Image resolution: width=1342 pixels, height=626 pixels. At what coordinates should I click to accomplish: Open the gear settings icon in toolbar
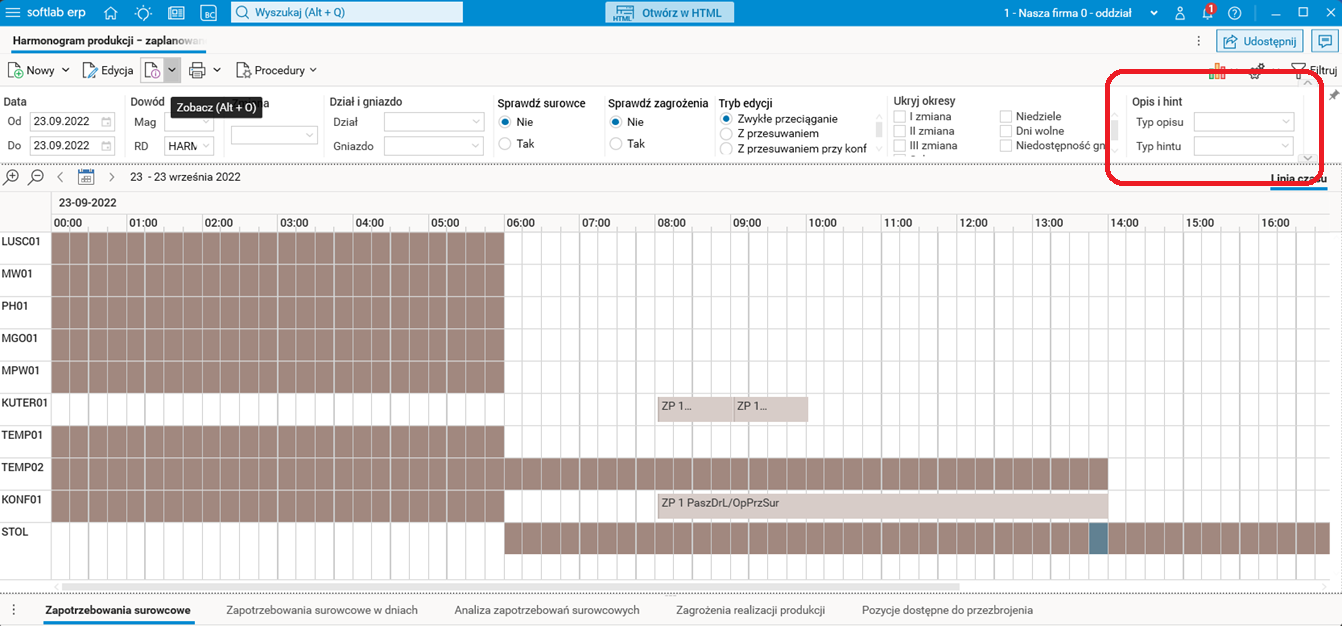[x=1257, y=70]
